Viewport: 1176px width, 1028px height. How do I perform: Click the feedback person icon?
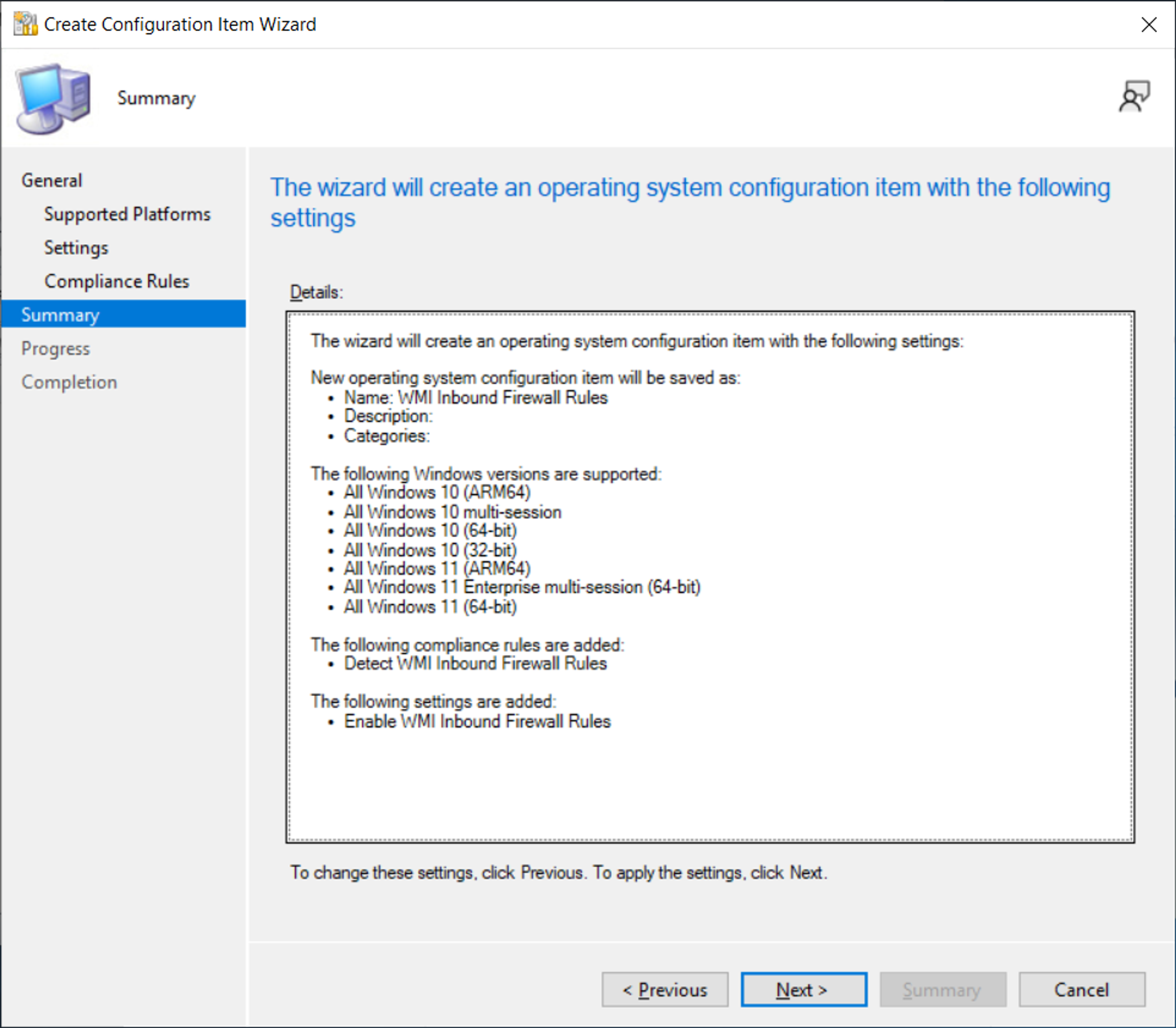1134,96
